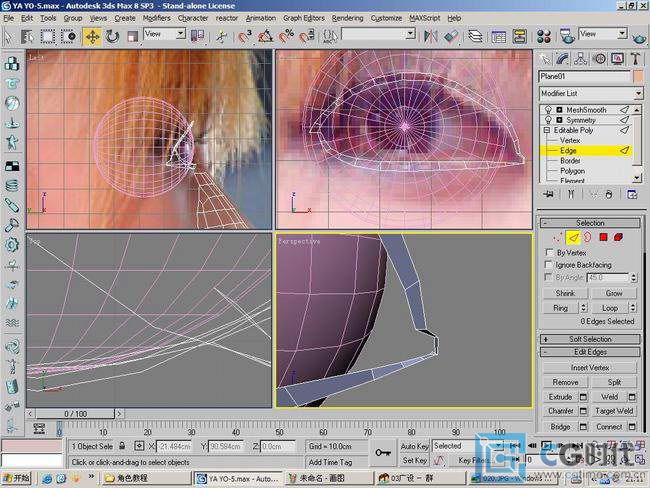Click the Grow selection button
650x488 pixels.
[x=614, y=293]
